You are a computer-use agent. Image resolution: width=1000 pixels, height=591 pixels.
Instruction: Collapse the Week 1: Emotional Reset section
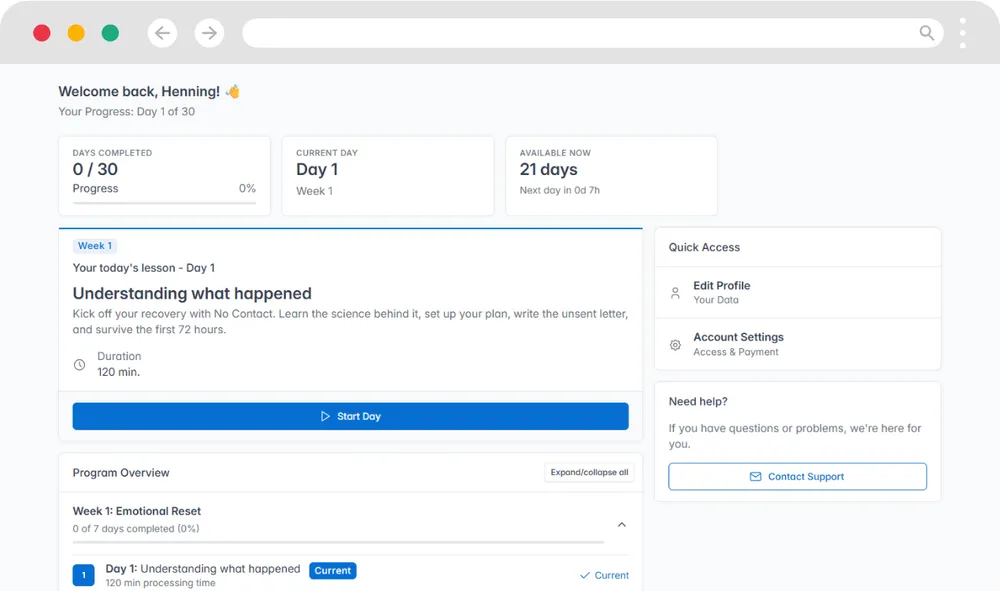pos(621,525)
